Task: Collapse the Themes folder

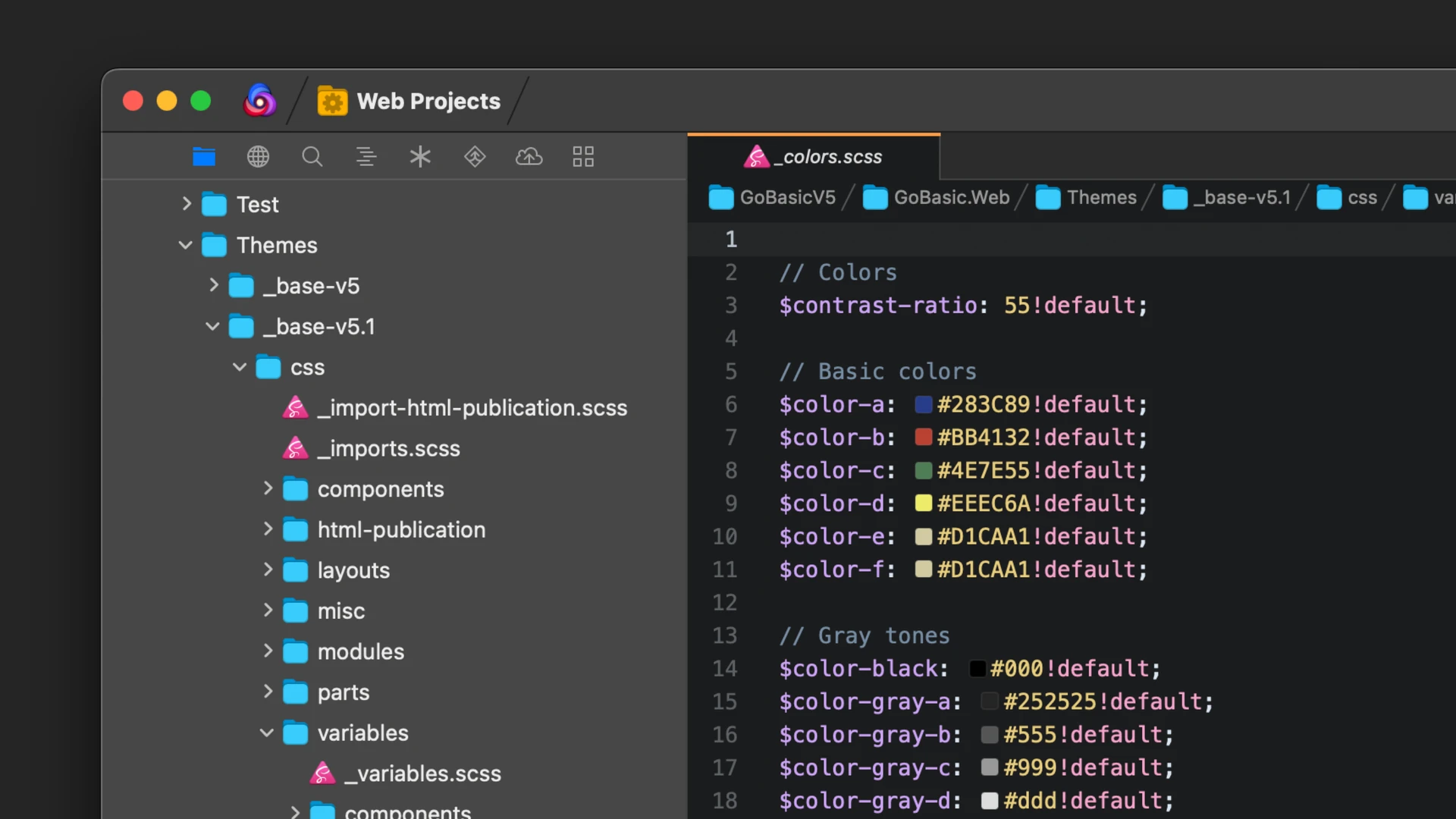Action: 186,245
